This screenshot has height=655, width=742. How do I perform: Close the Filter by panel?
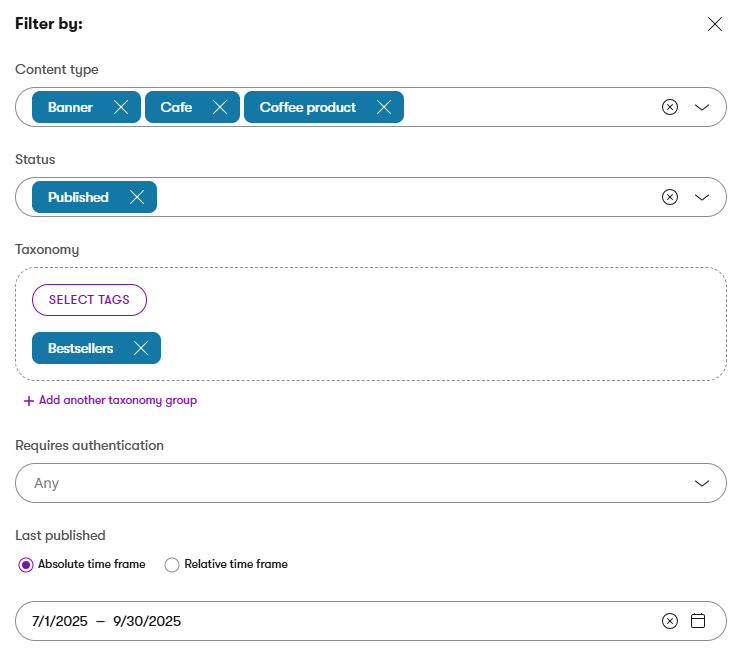click(715, 24)
